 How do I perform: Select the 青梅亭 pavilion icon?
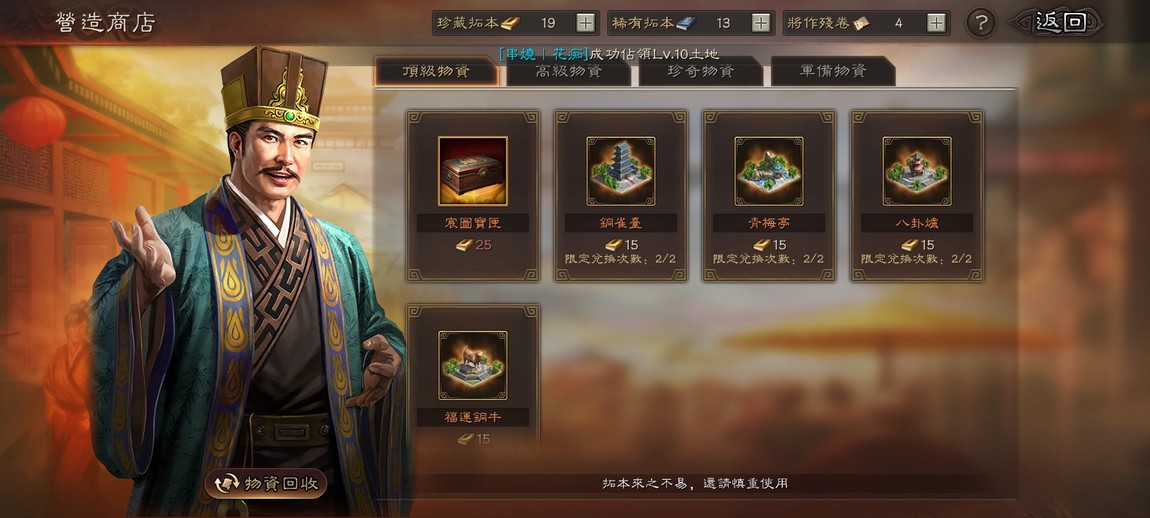tap(769, 171)
